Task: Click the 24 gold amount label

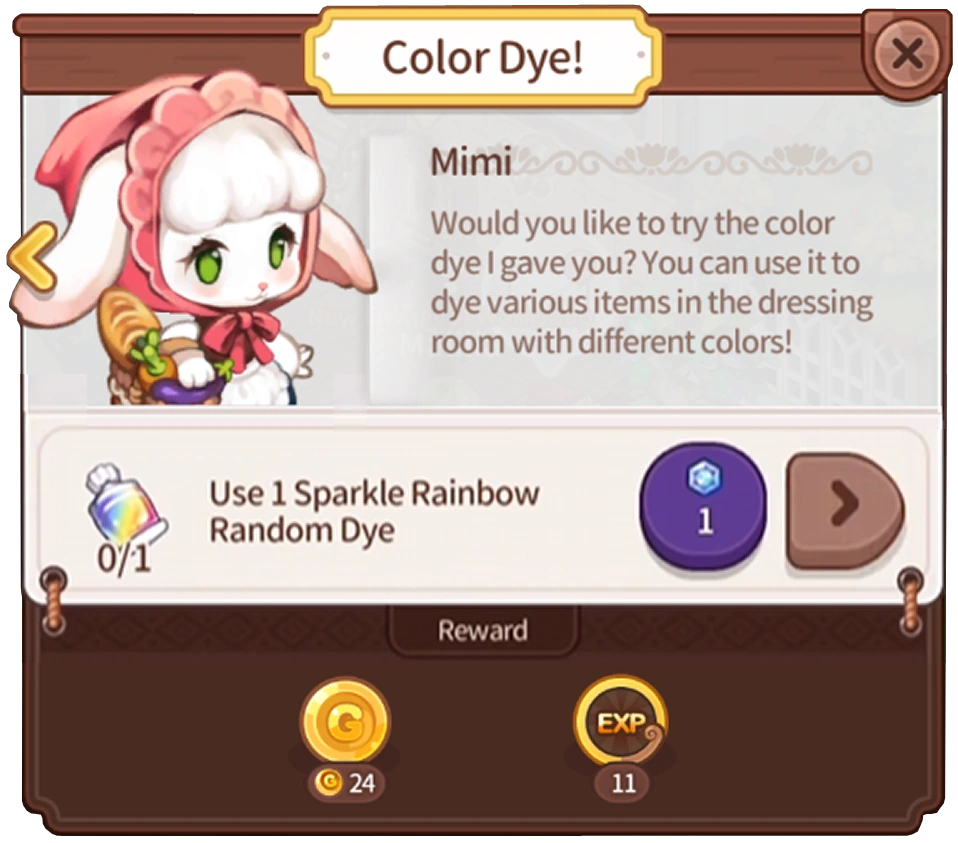Action: point(362,783)
